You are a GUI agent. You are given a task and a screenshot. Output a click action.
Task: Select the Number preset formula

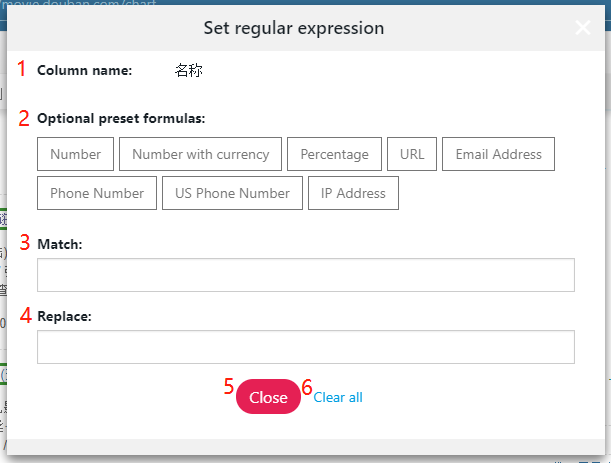pyautogui.click(x=75, y=154)
